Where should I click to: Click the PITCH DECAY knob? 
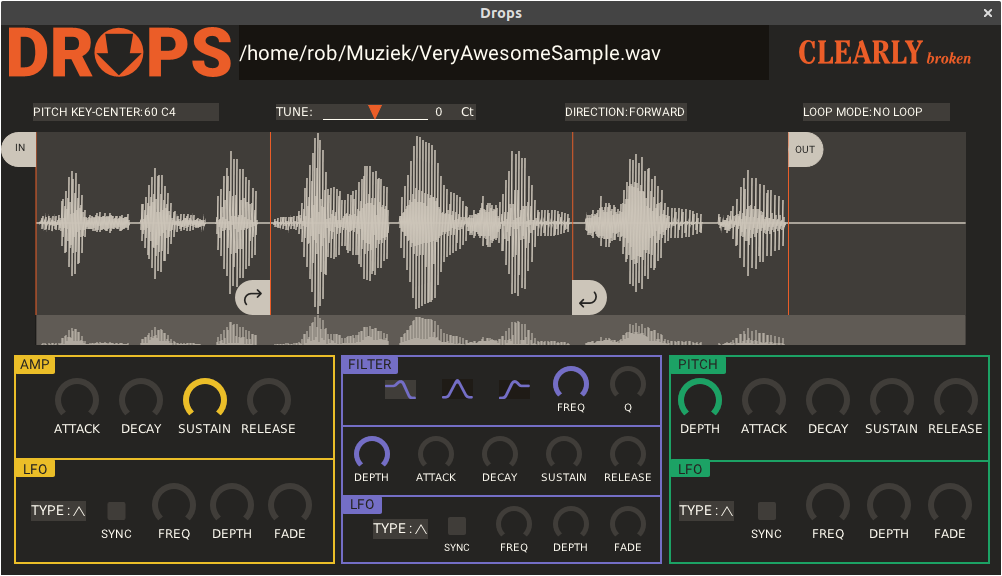pos(828,399)
